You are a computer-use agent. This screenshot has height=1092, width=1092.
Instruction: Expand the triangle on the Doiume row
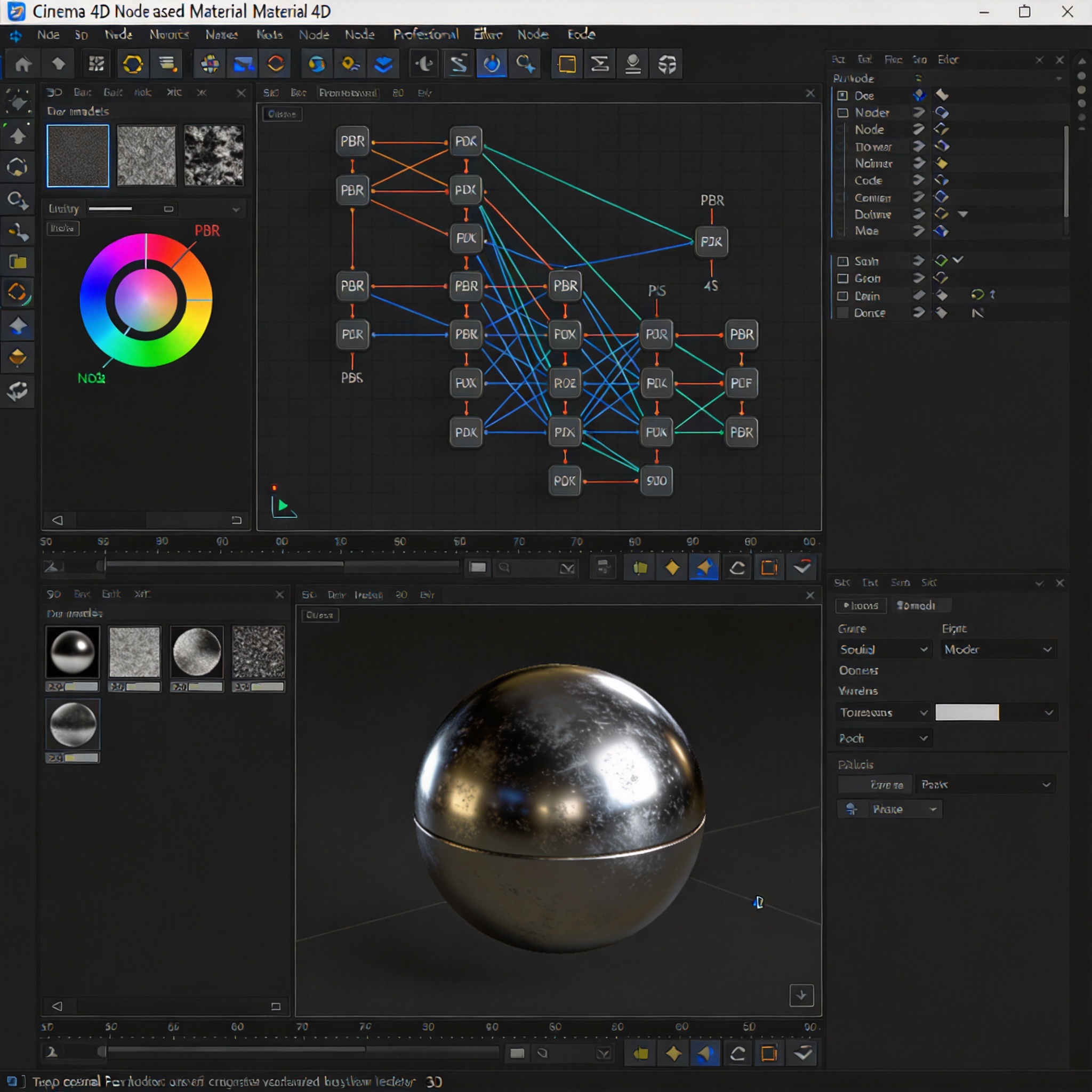coord(963,214)
